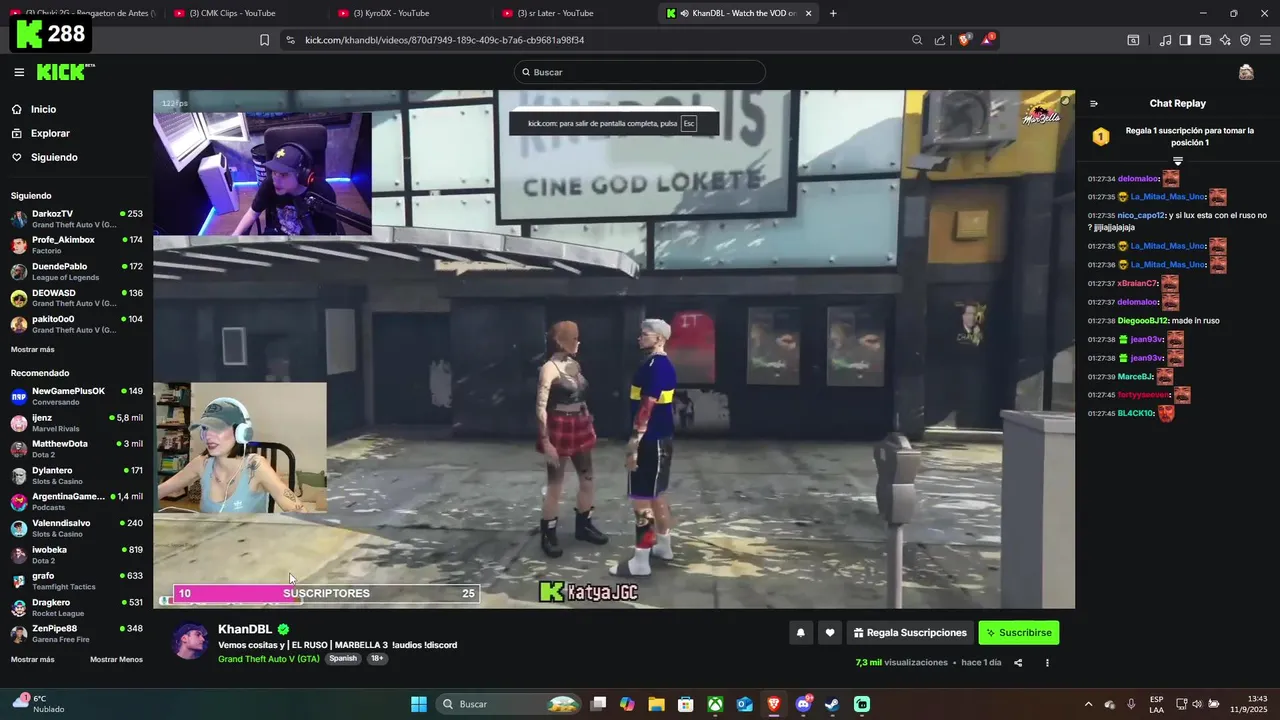Screen dimensions: 1280x720
Task: Open the Brave Wallet icon
Action: [x=1205, y=40]
